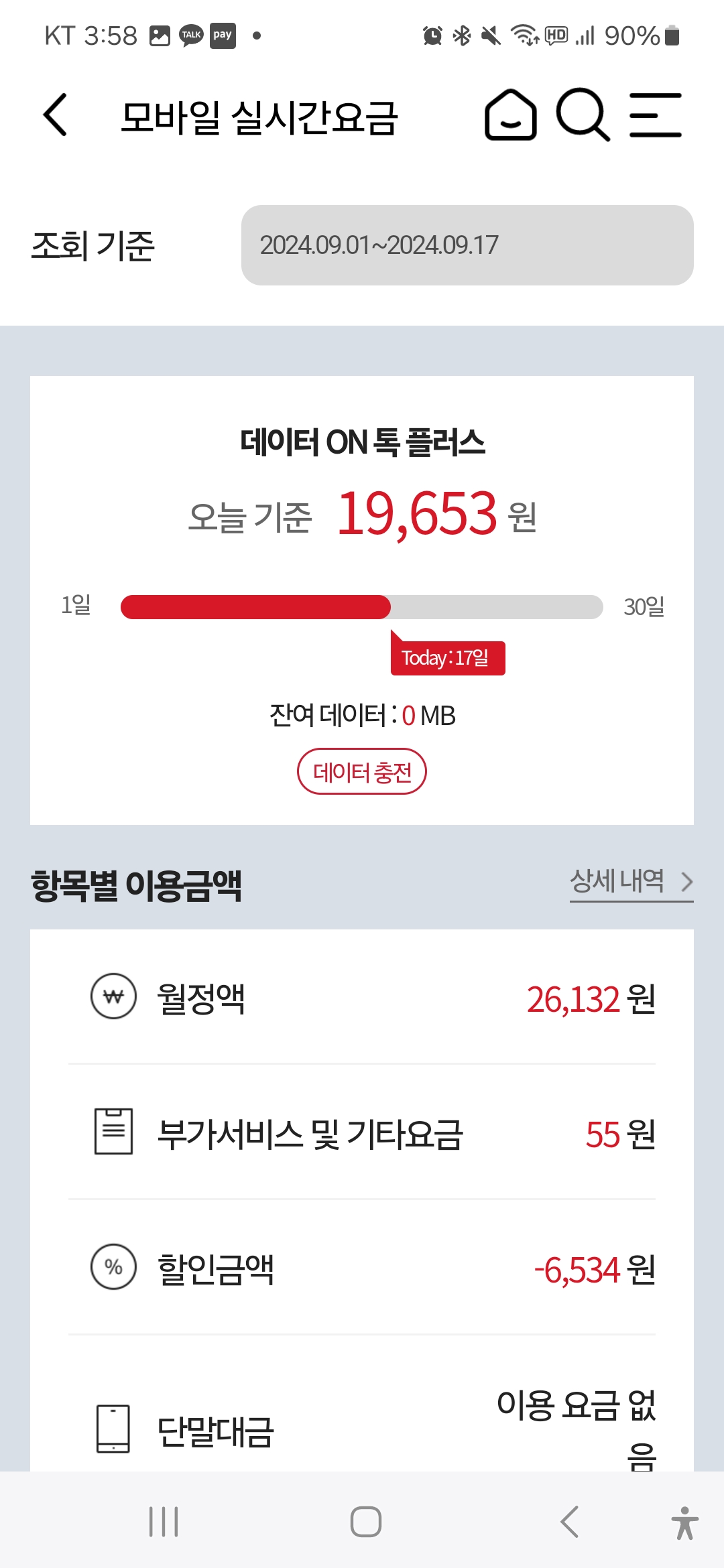Select the 할인금액 -6,534 원 row
Screen dimensions: 724x1568
[x=362, y=1268]
